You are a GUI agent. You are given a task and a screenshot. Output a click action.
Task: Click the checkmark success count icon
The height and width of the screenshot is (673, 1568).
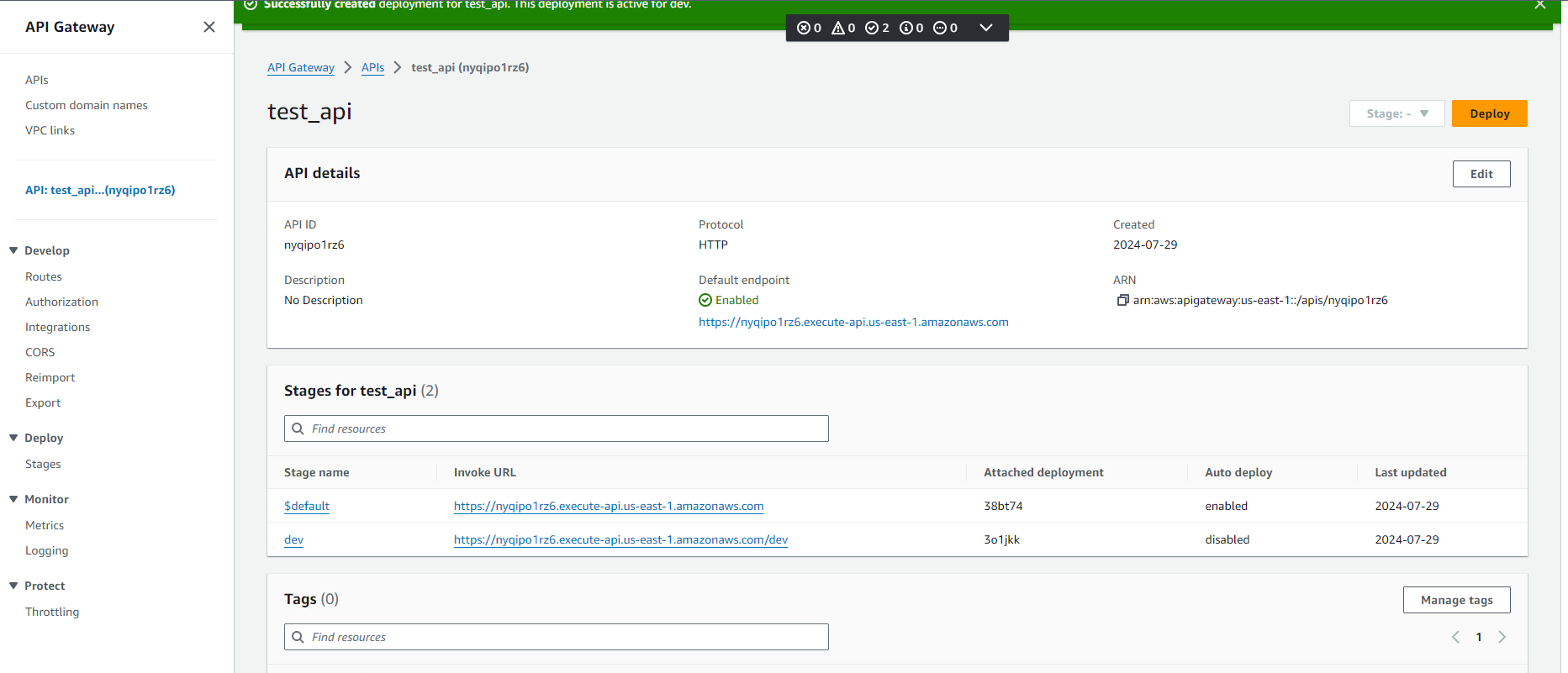(x=872, y=28)
